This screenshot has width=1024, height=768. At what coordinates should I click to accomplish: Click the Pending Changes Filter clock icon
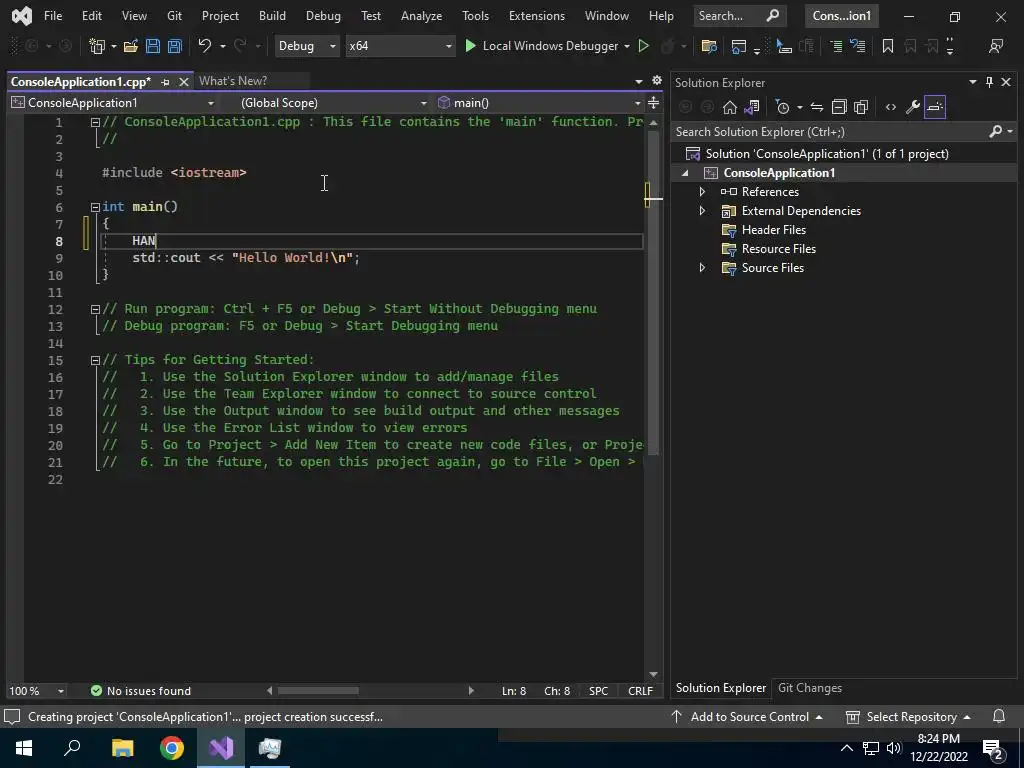tap(782, 107)
